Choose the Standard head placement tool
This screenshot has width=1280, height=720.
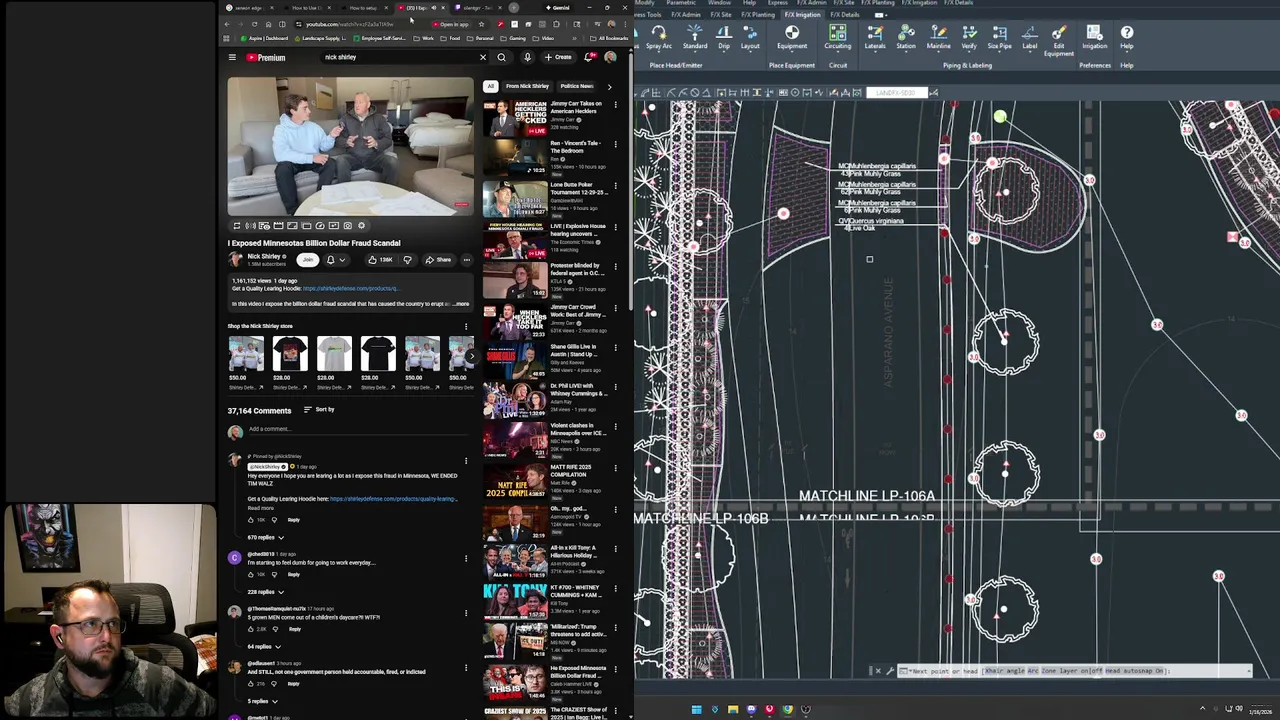[x=695, y=37]
